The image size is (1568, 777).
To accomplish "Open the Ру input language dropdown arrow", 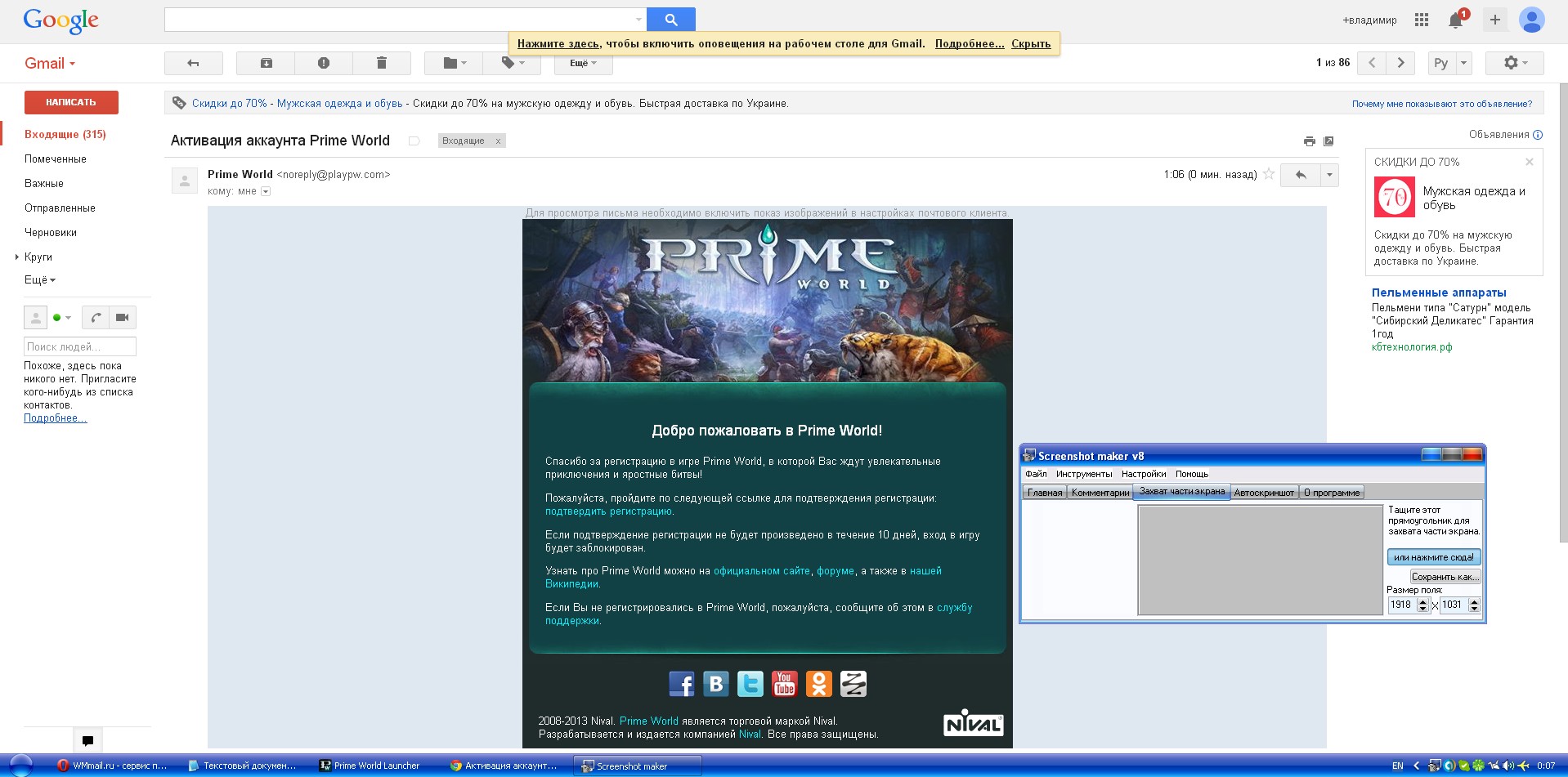I will pyautogui.click(x=1463, y=63).
